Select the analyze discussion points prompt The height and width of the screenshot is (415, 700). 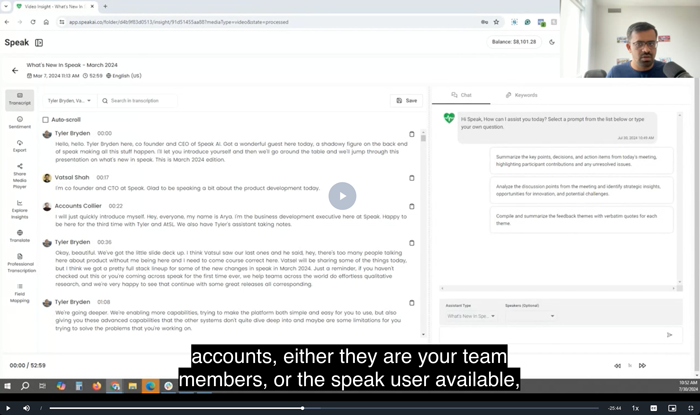coord(581,190)
